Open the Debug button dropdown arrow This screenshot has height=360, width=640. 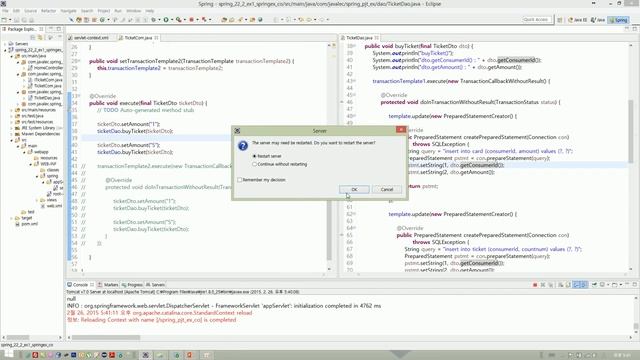[159, 20]
